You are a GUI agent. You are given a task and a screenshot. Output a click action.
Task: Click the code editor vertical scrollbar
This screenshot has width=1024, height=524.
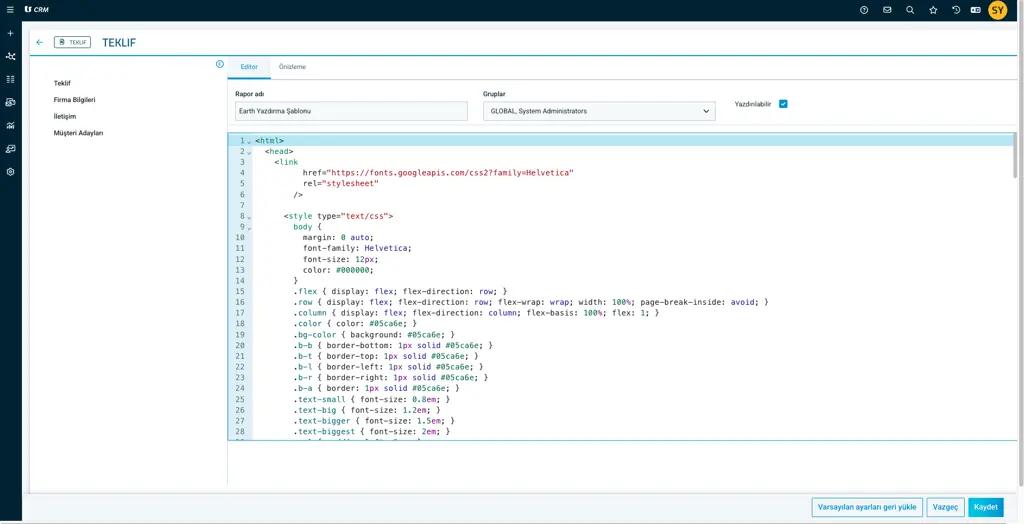(x=1016, y=155)
